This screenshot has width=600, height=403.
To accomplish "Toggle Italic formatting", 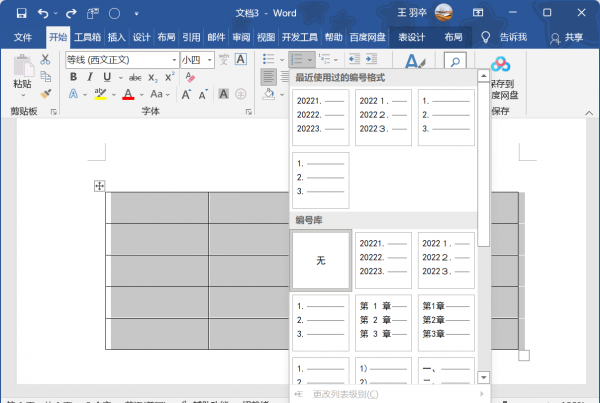I will [90, 77].
